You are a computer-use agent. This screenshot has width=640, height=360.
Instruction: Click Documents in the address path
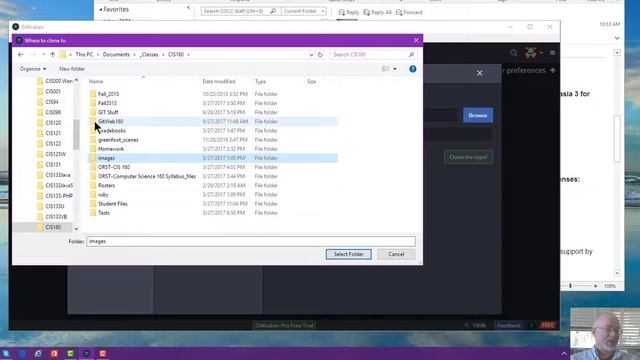tap(116, 54)
